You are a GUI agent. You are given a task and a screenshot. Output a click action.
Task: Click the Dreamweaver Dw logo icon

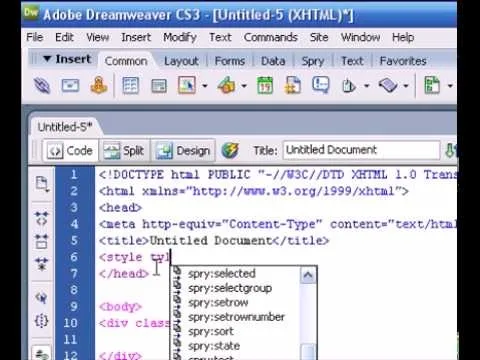(31, 13)
